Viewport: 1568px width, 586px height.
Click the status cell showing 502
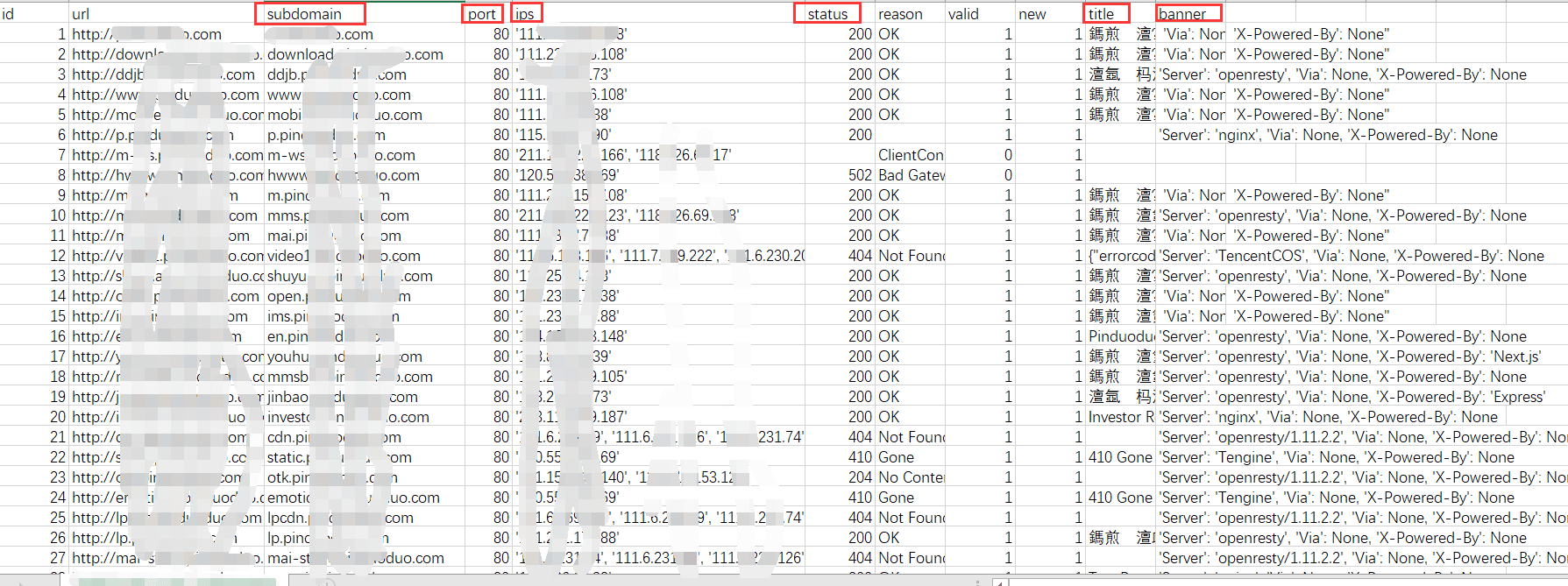(x=840, y=175)
